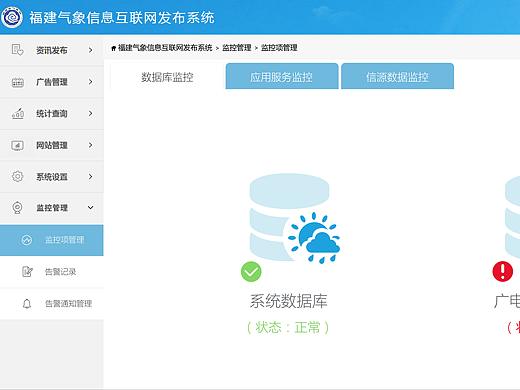Click the 监控管理 webcam icon

pyautogui.click(x=17, y=208)
